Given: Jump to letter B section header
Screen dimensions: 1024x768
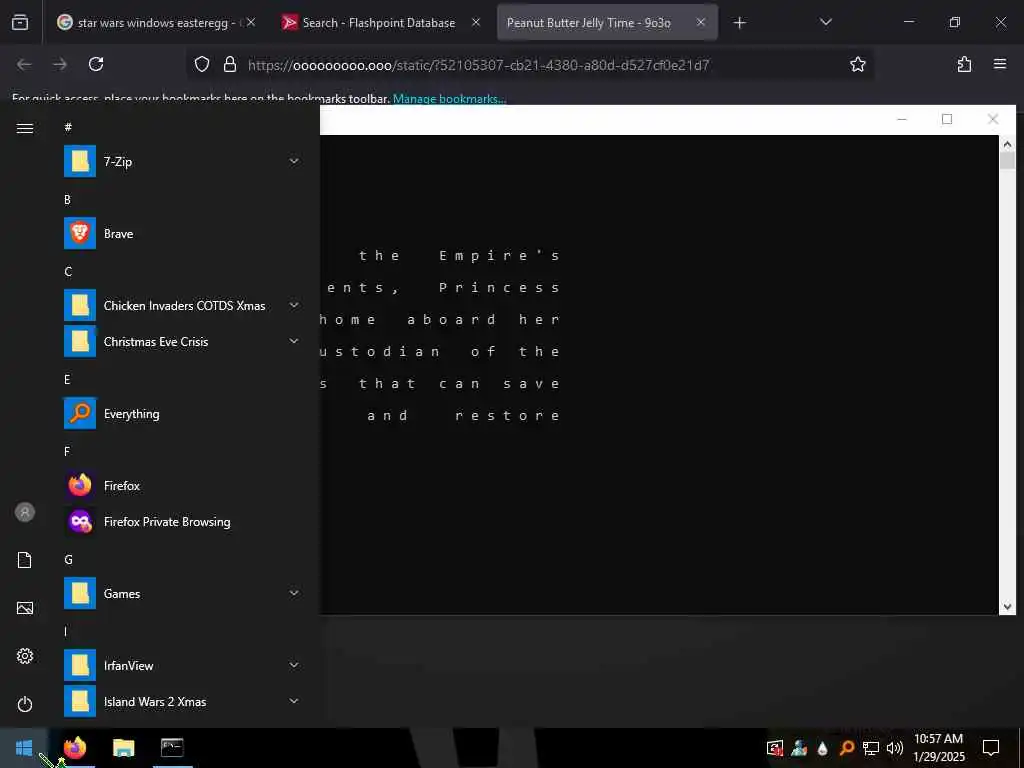Looking at the screenshot, I should [67, 199].
